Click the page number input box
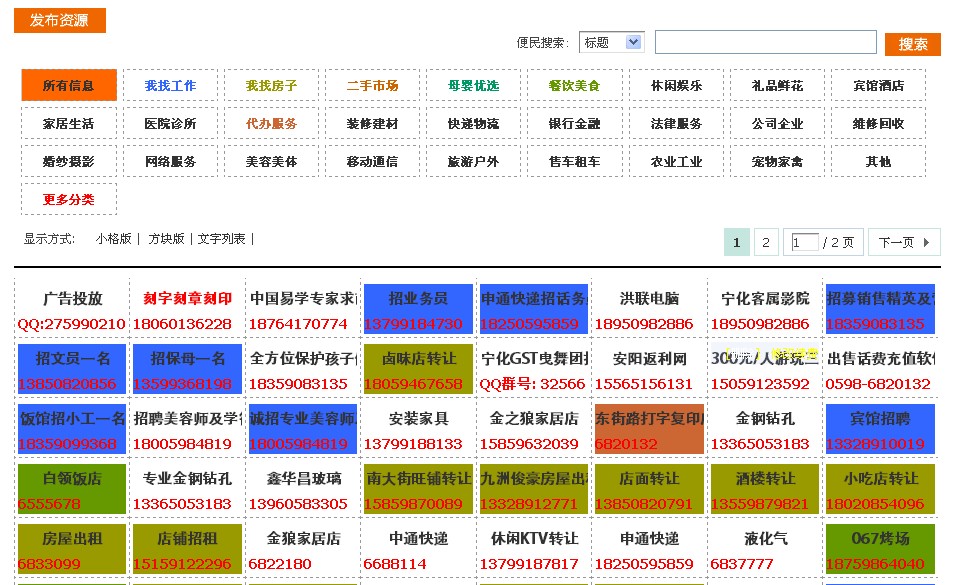The height and width of the screenshot is (585, 967). click(x=804, y=243)
